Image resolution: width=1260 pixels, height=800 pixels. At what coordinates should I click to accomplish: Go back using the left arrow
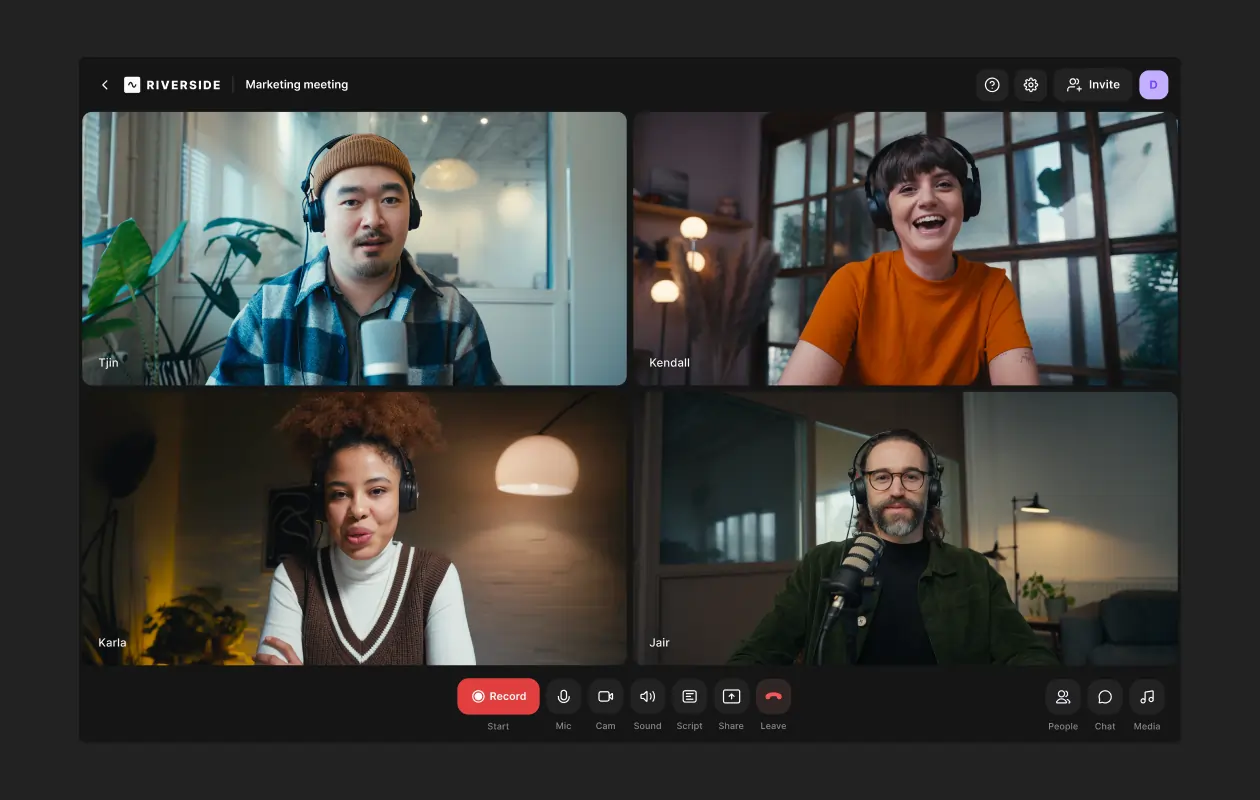(x=105, y=85)
